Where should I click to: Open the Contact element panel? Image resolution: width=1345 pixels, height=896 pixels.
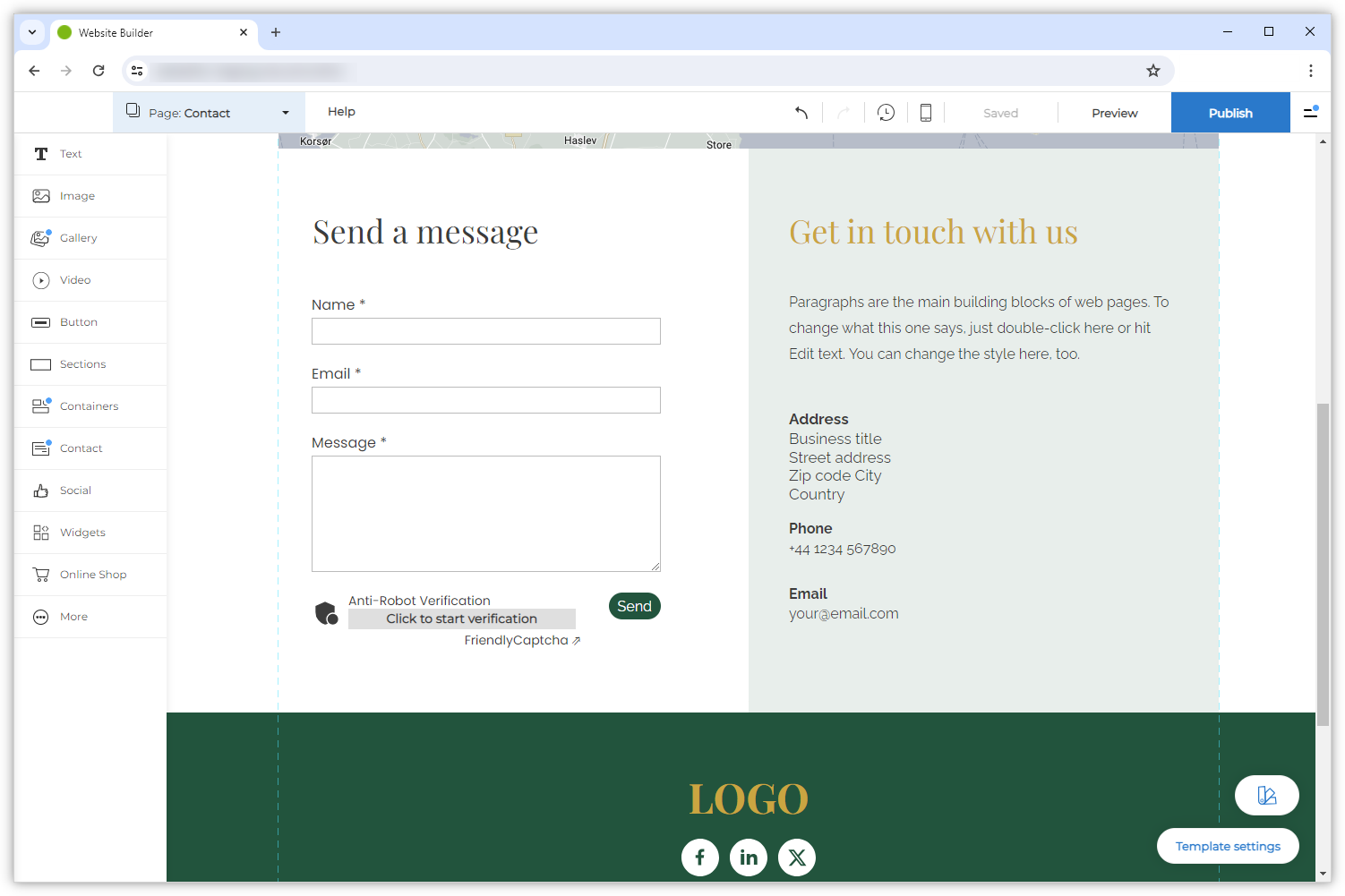(x=81, y=448)
